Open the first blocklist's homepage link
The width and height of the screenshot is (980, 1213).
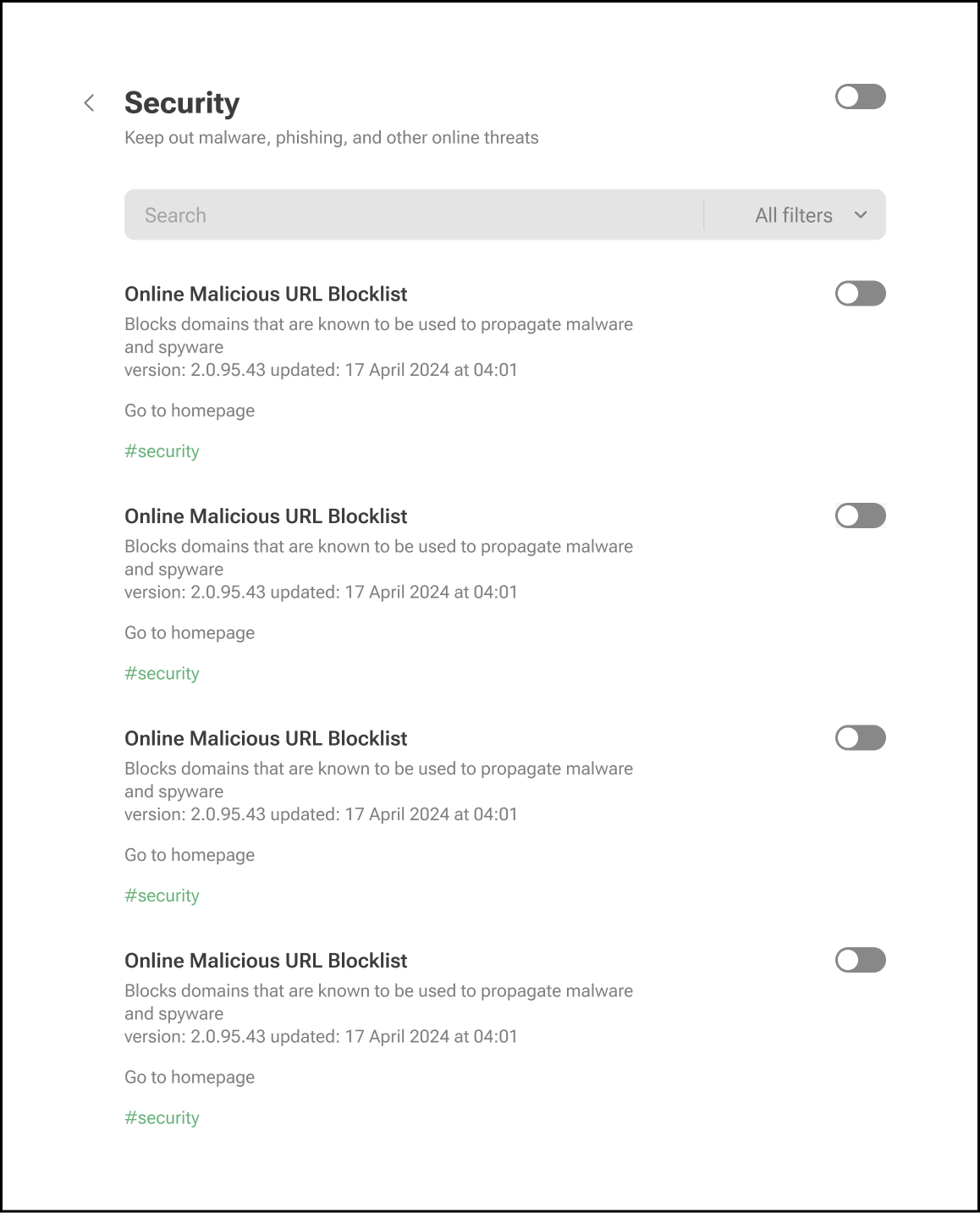click(189, 411)
